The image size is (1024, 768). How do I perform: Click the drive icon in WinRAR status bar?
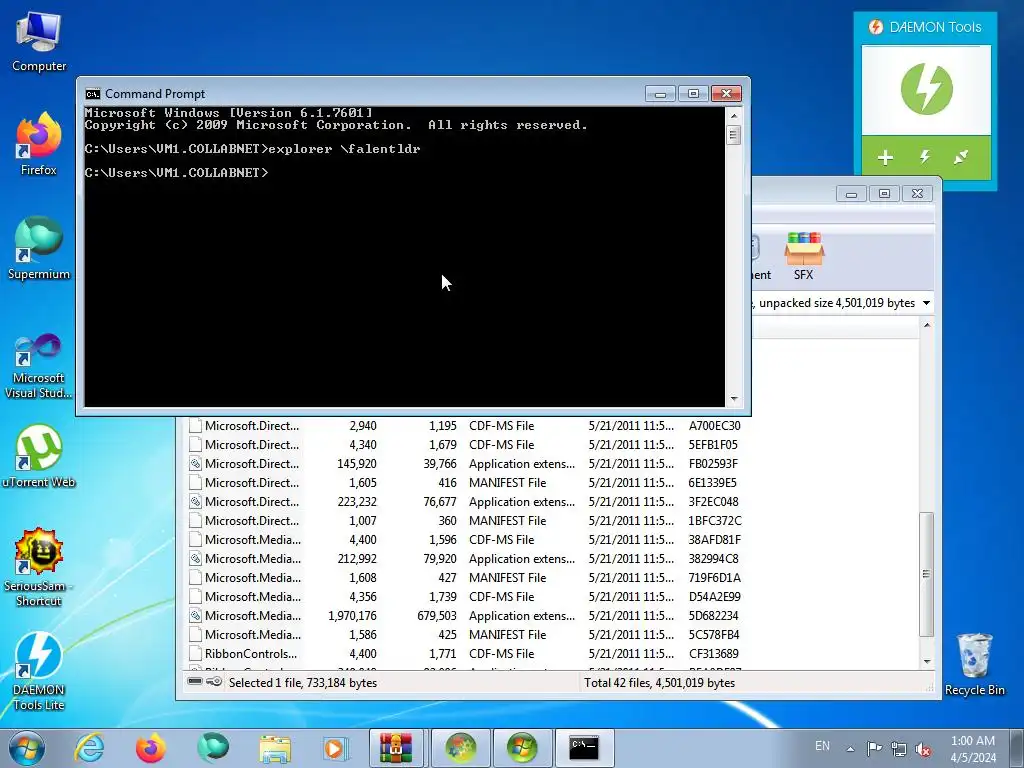click(195, 682)
